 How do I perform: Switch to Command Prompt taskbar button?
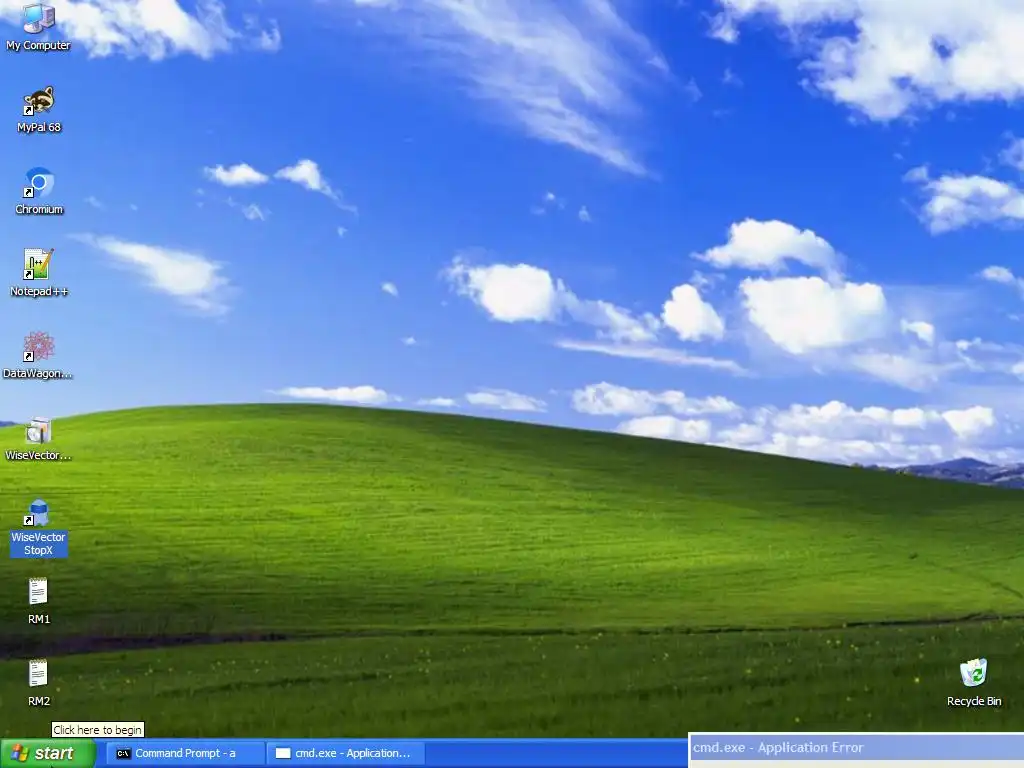pyautogui.click(x=186, y=753)
